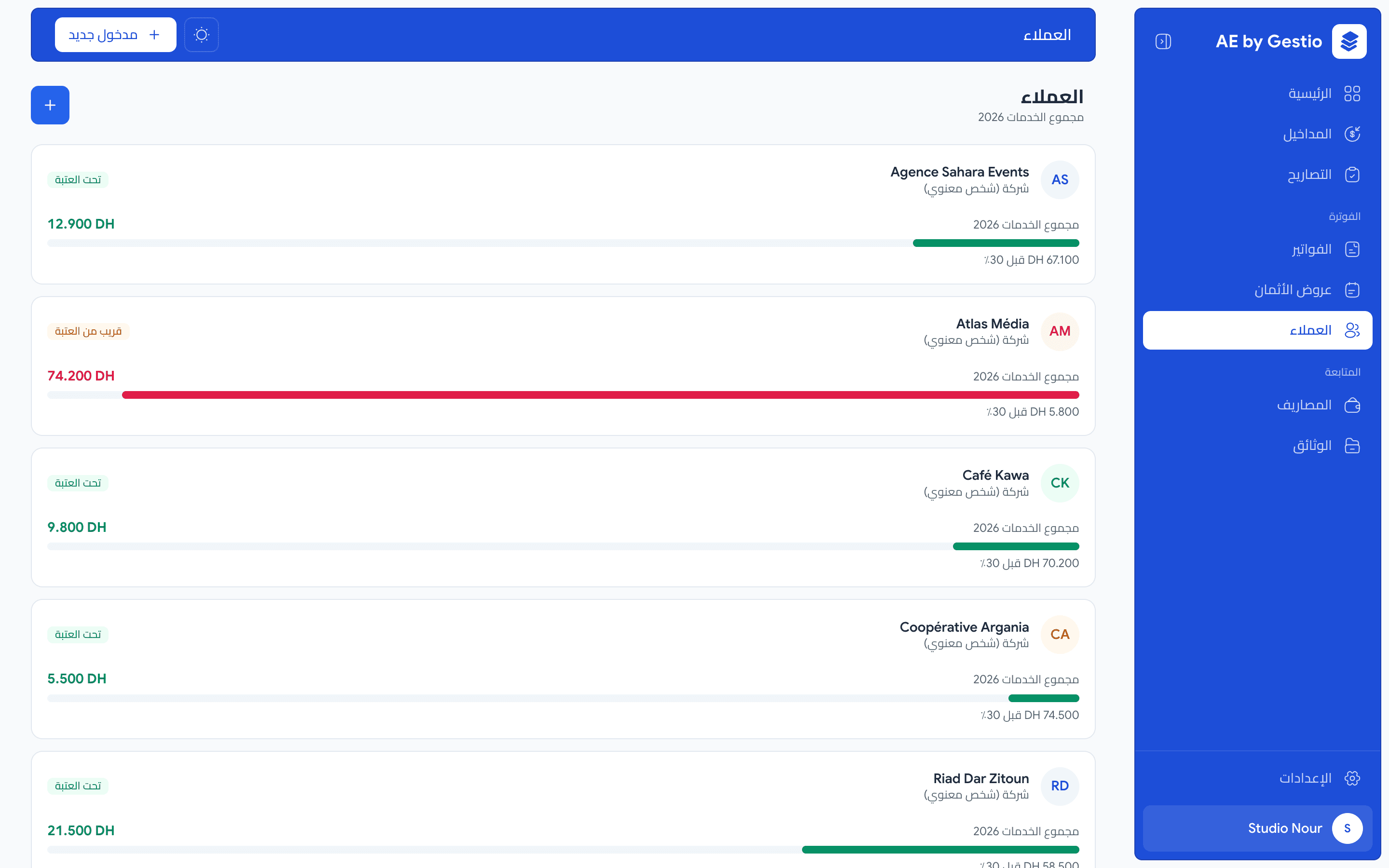The image size is (1389, 868).
Task: Open the المداخيل menu item
Action: (1257, 134)
